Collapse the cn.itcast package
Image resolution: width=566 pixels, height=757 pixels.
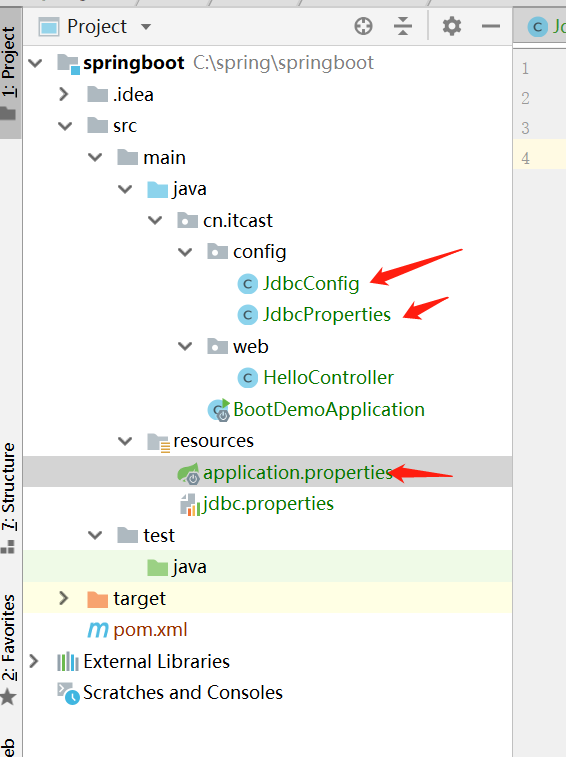155,220
